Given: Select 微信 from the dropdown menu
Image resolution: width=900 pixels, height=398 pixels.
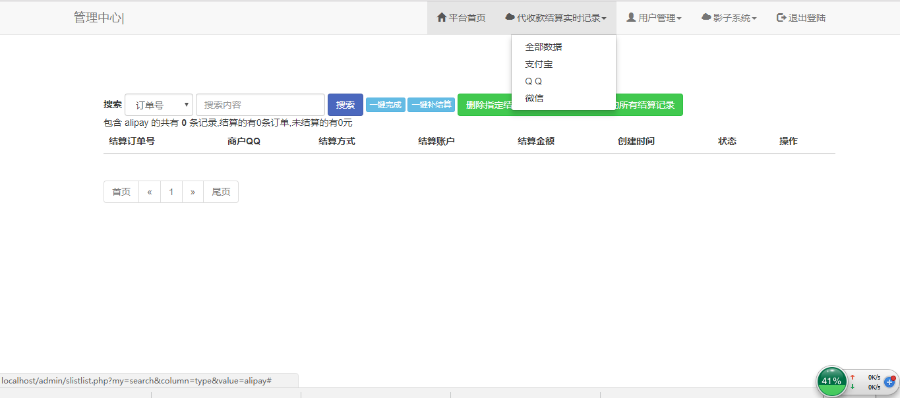Looking at the screenshot, I should 564,98.
